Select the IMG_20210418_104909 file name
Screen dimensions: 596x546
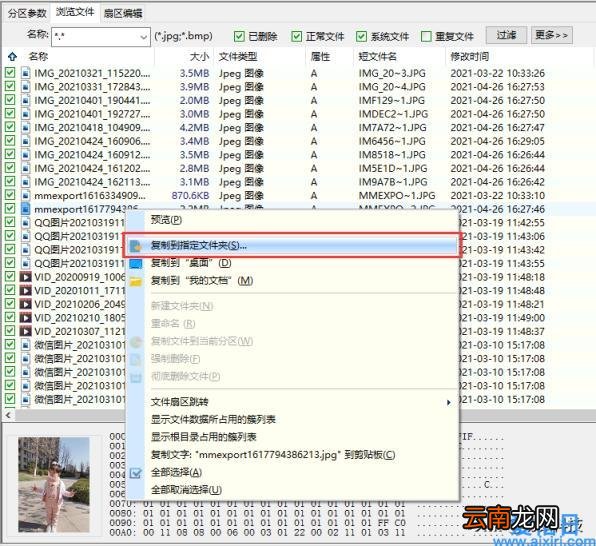[x=92, y=127]
